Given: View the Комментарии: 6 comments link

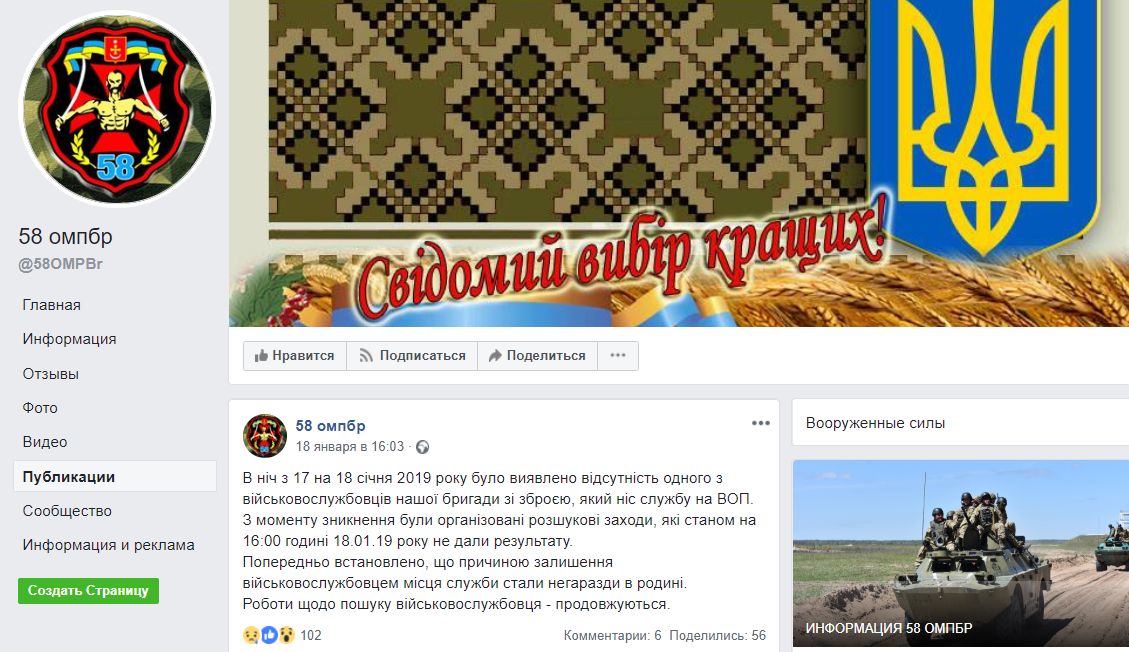Looking at the screenshot, I should (612, 635).
